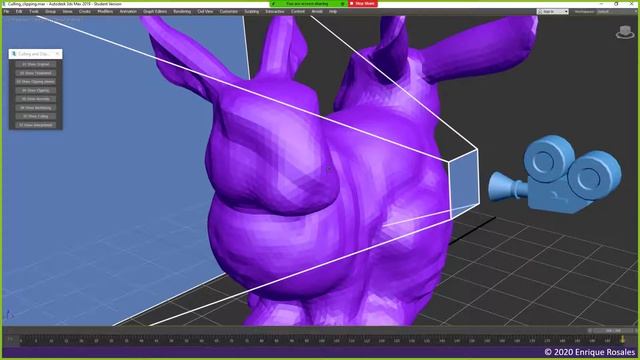Open the Animation menu
The image size is (640, 360).
128,11
